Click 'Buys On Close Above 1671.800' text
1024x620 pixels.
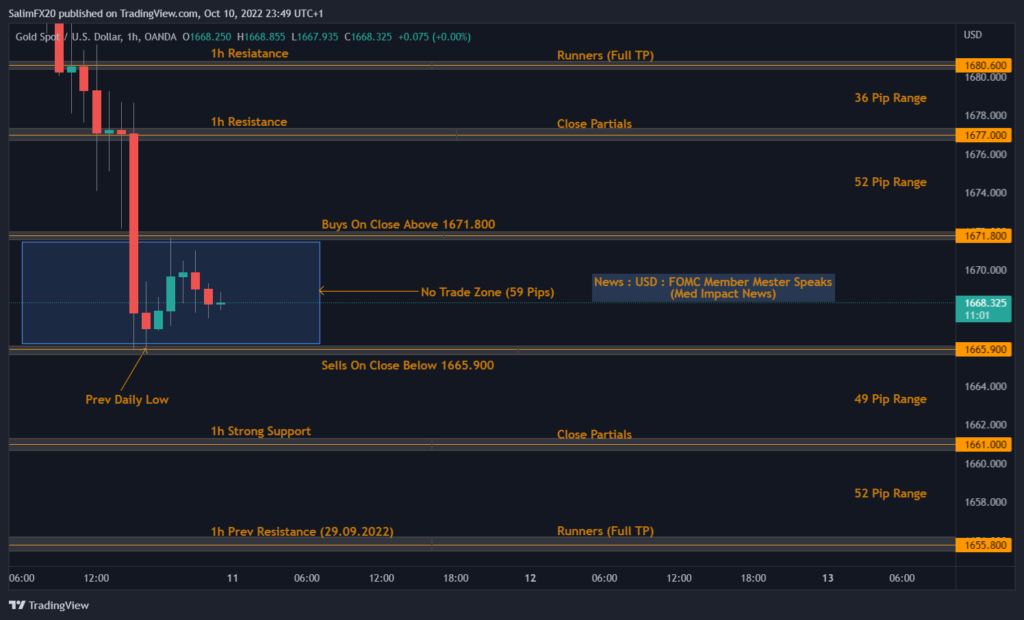[x=408, y=224]
